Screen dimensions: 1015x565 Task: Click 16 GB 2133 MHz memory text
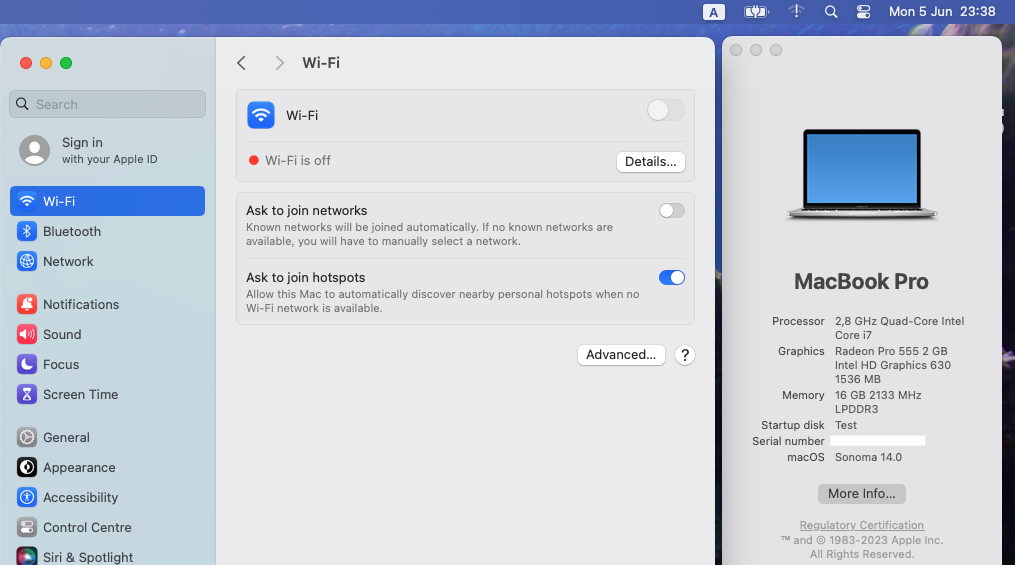click(878, 395)
